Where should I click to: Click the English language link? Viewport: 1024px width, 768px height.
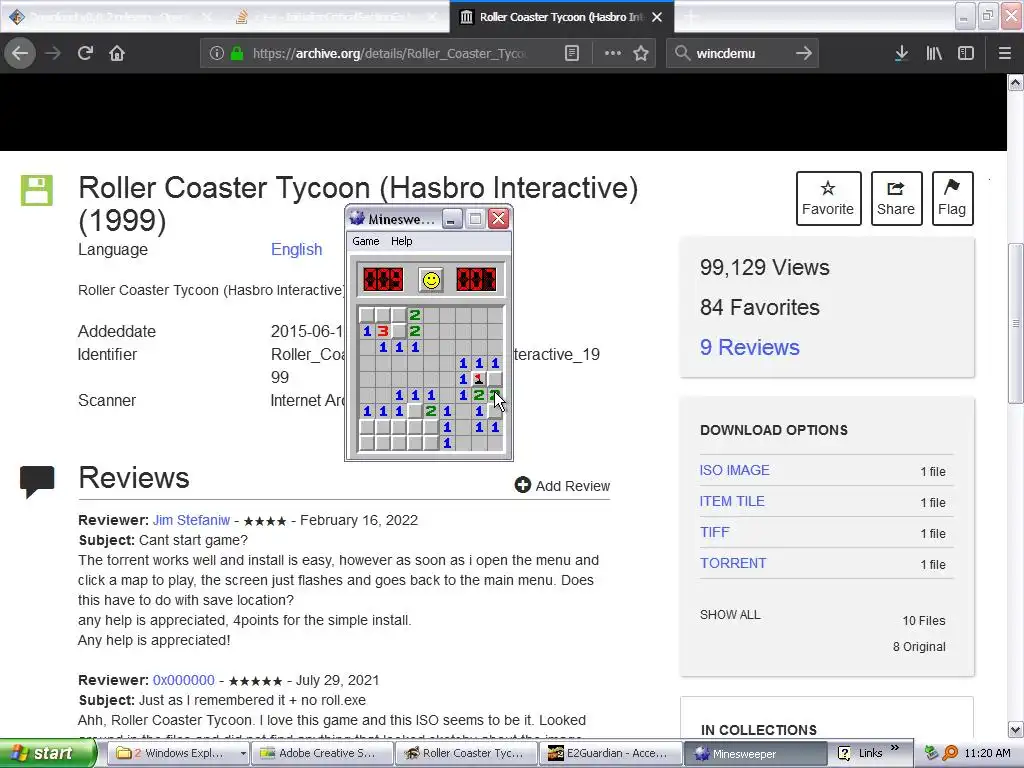pyautogui.click(x=296, y=249)
